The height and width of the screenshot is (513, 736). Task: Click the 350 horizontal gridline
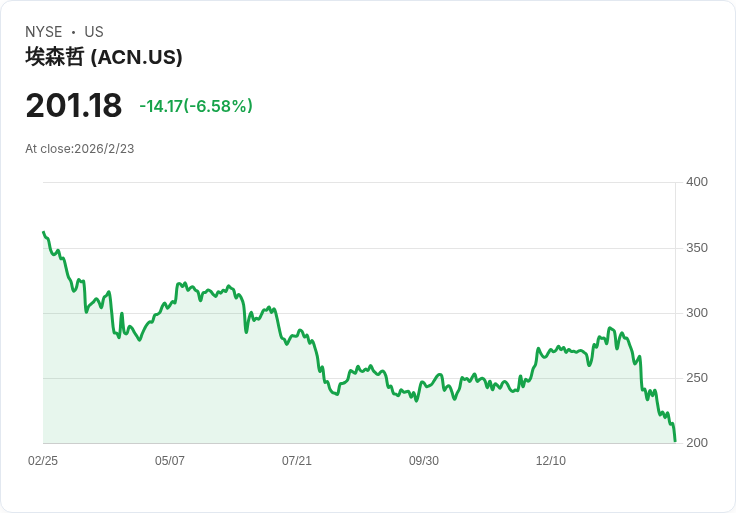[400, 248]
